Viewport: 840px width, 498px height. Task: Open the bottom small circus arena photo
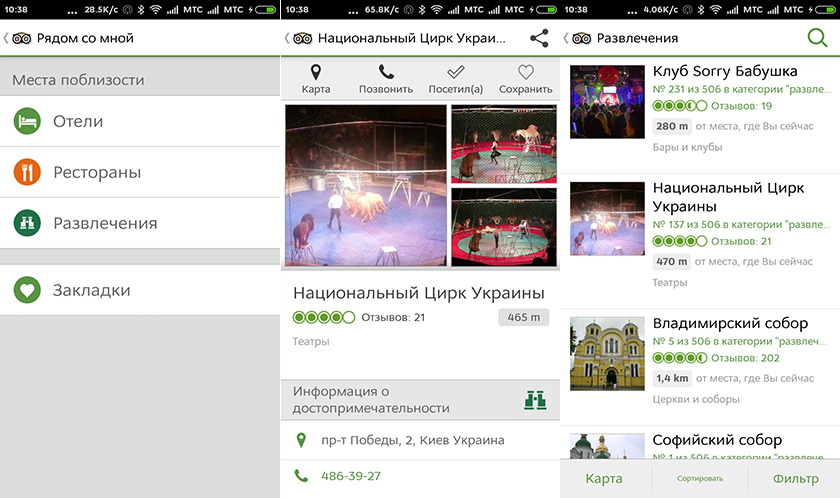[504, 227]
